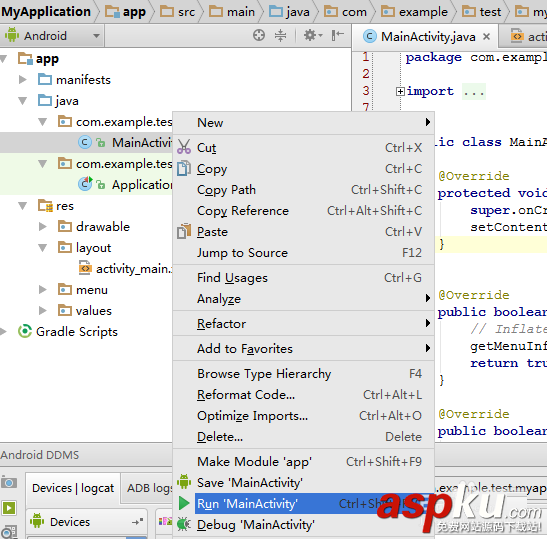
Task: Choose Jump to Source
Action: (304, 253)
